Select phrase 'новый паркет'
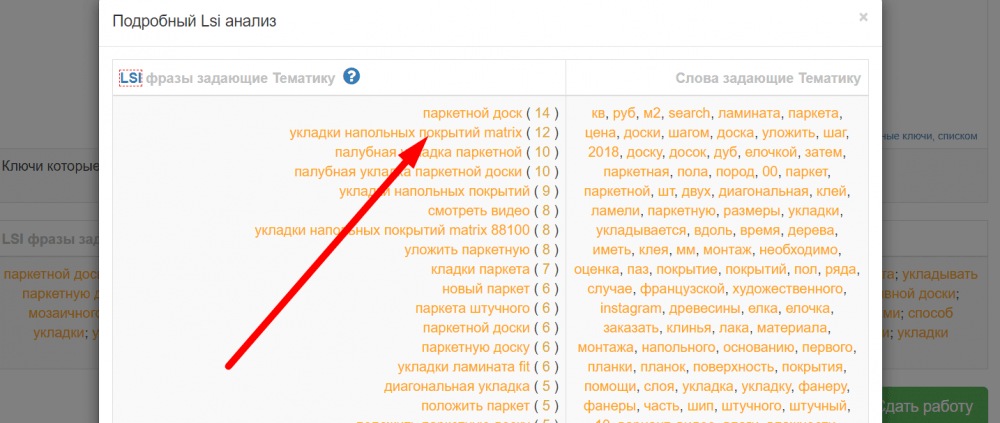This screenshot has width=1000, height=423. [486, 288]
